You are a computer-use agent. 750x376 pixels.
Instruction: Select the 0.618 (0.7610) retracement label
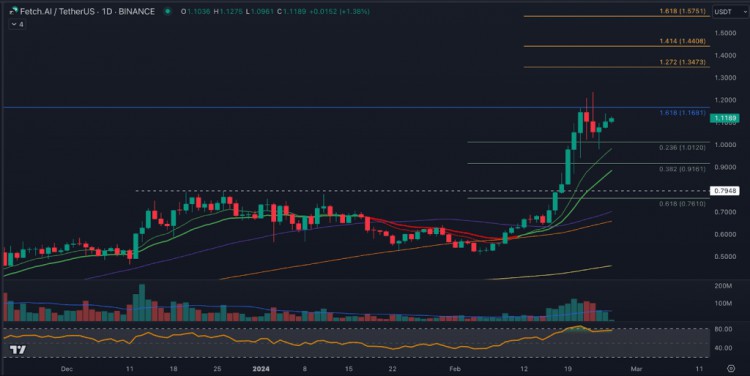(x=682, y=204)
